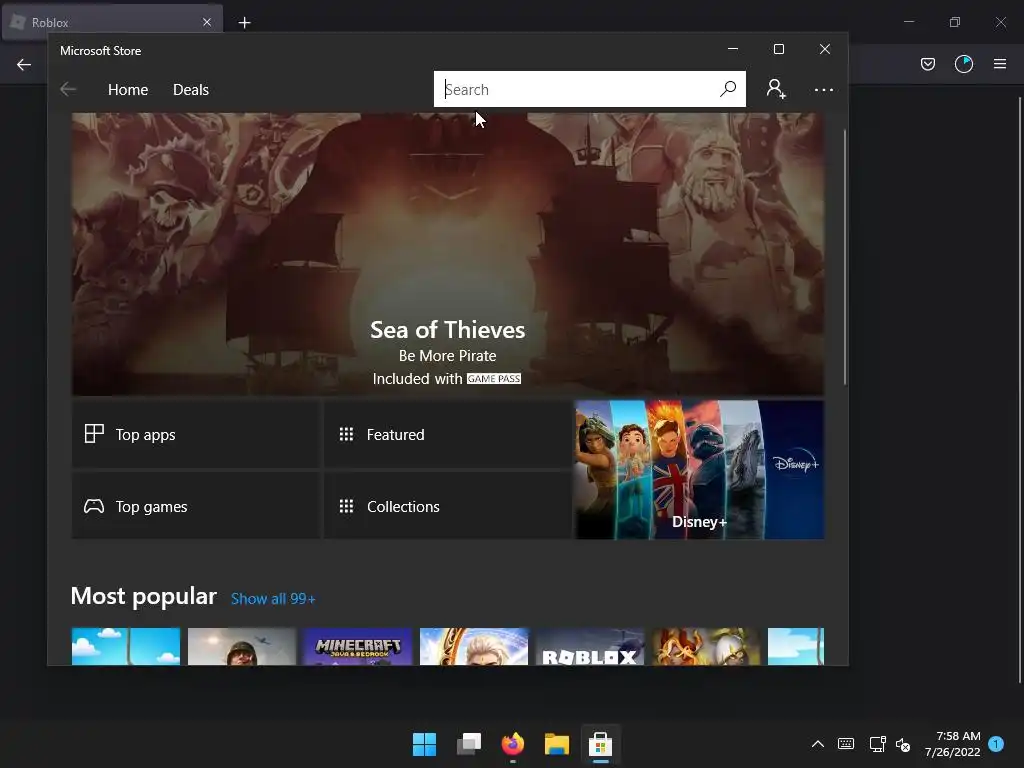Switch to Firefox from the taskbar
This screenshot has height=768, width=1024.
[x=513, y=744]
